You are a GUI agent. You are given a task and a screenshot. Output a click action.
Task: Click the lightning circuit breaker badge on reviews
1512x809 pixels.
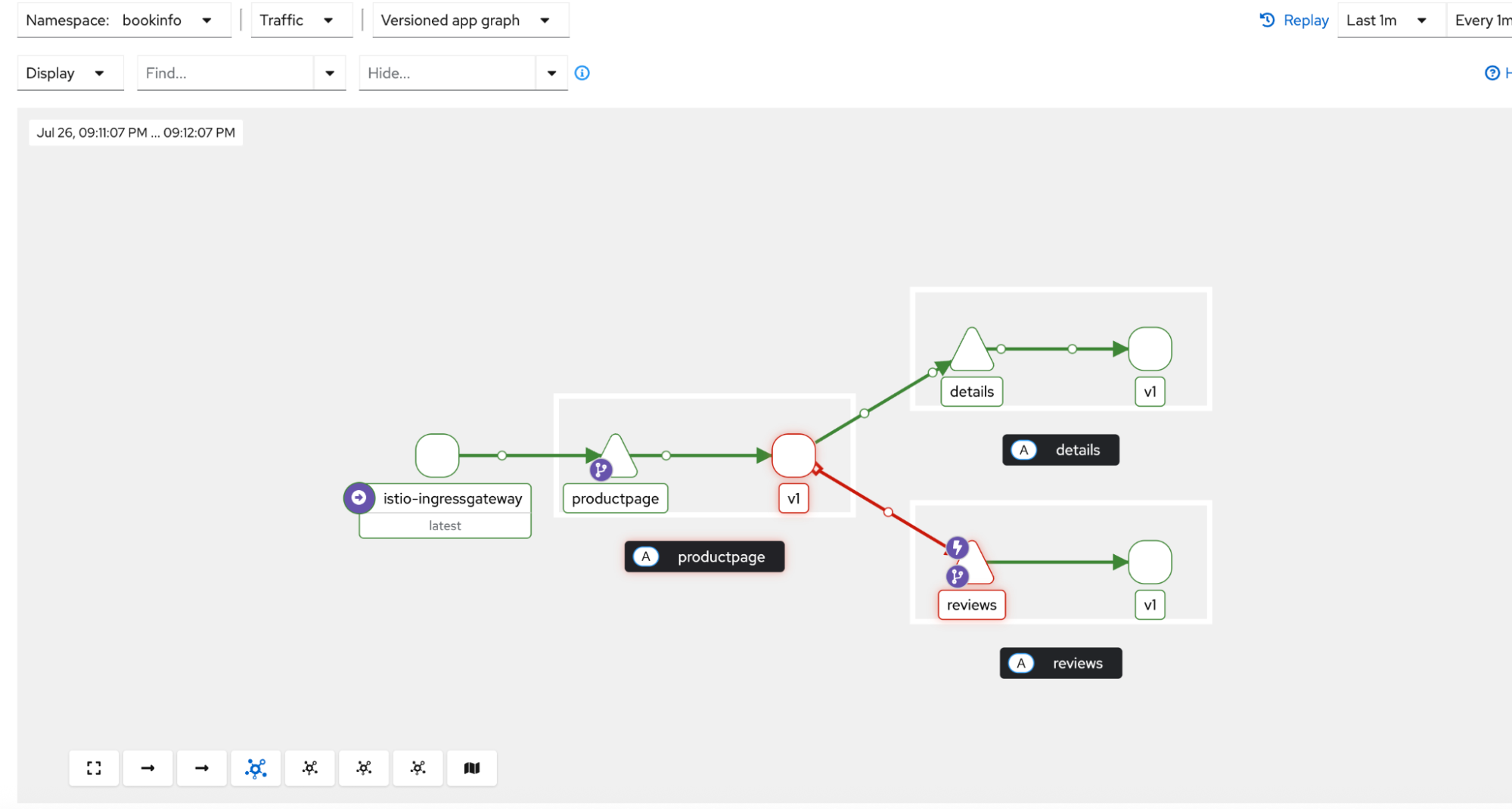coord(957,547)
